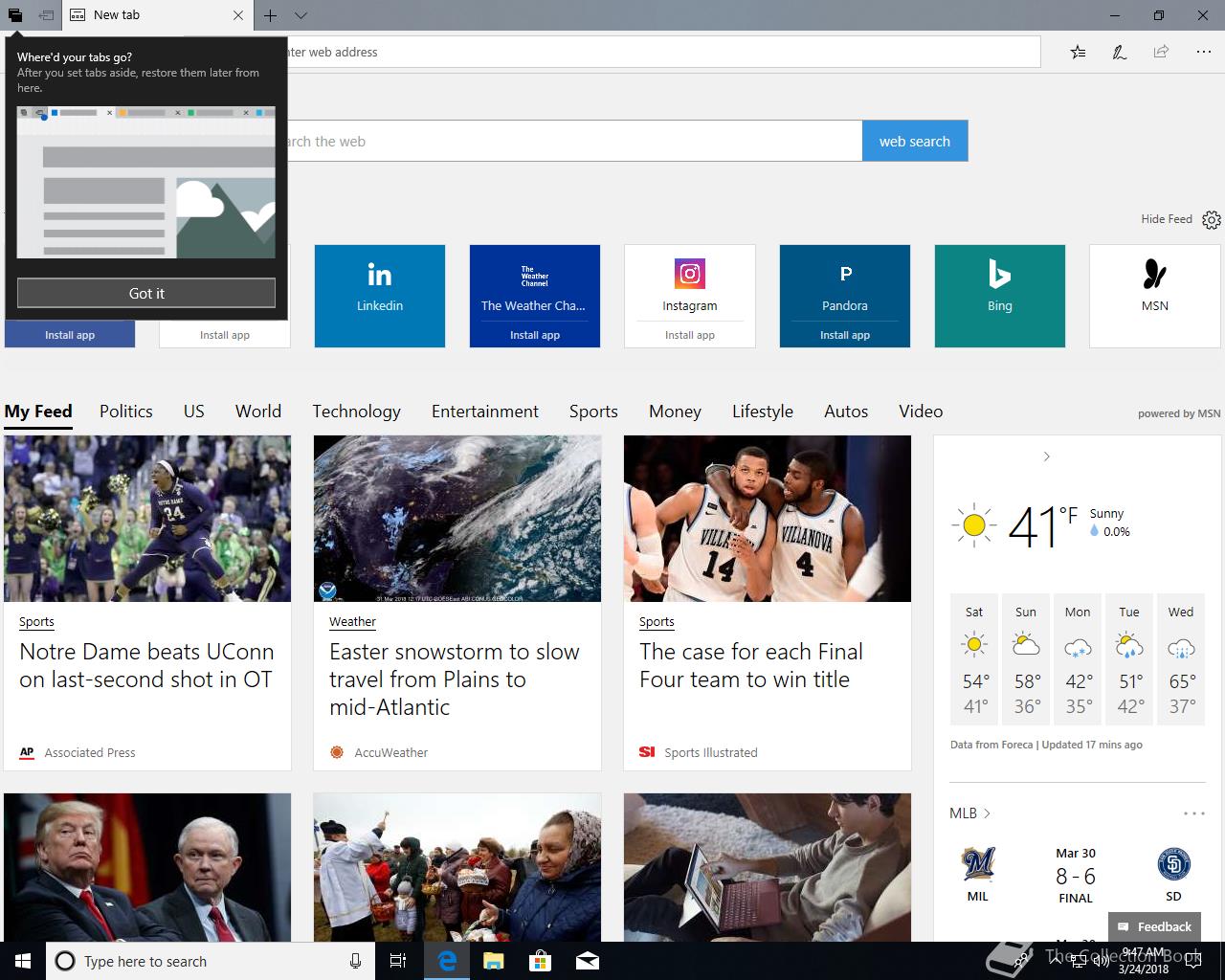The height and width of the screenshot is (980, 1225).
Task: Open Easter snowstorm article headline
Action: tap(455, 679)
